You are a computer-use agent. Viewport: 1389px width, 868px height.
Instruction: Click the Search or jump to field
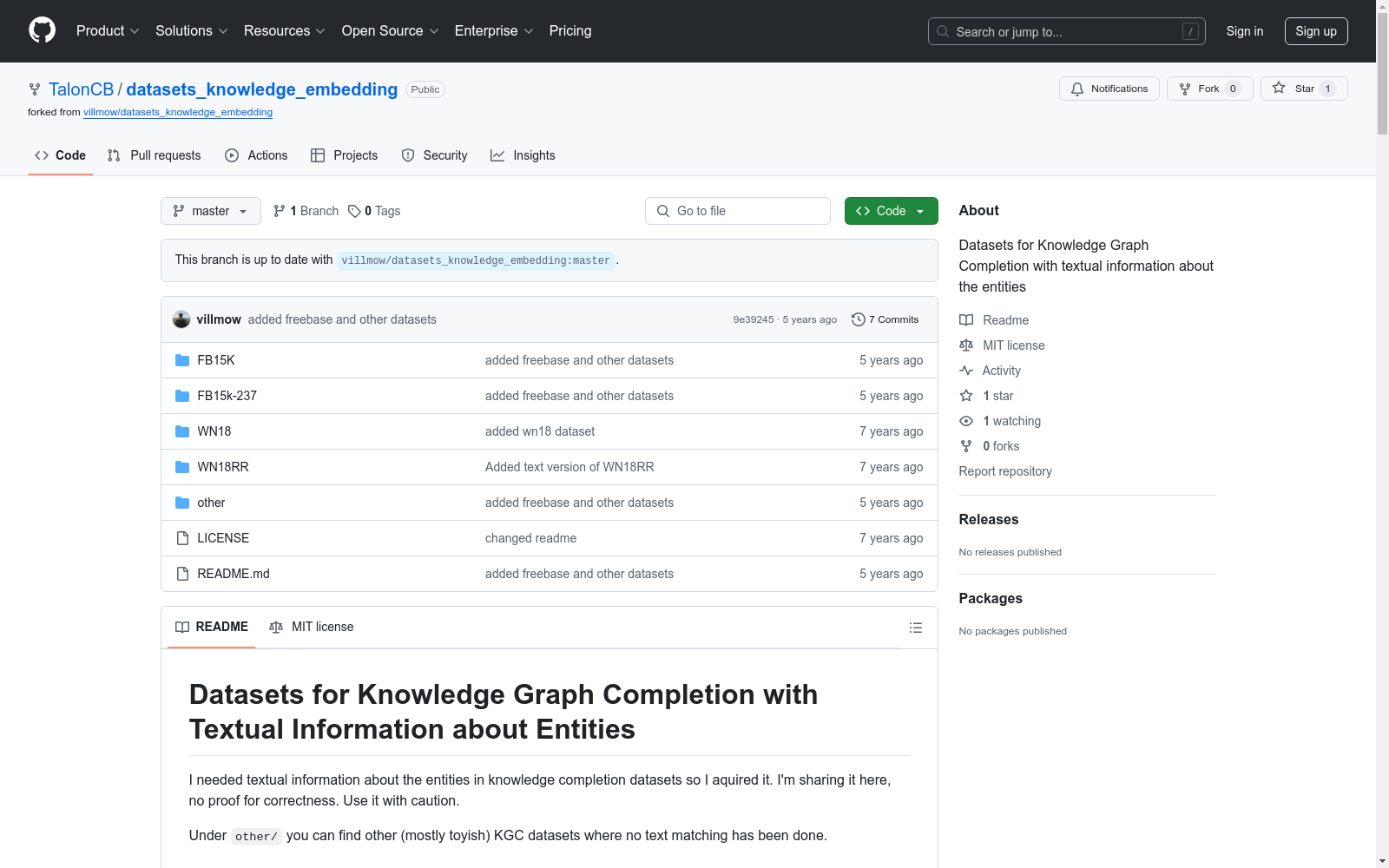point(1067,31)
